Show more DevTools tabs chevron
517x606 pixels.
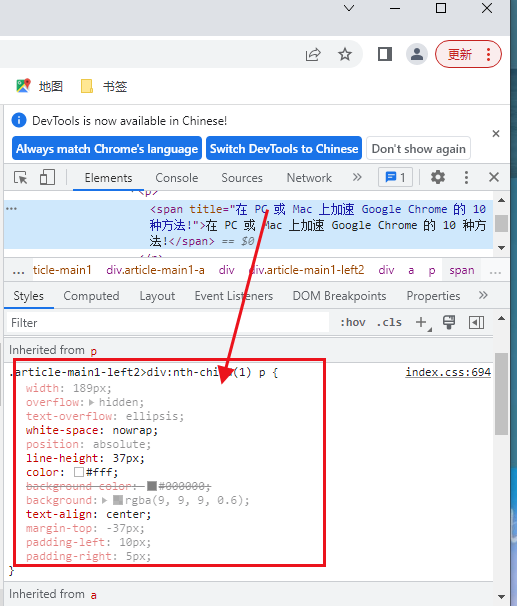[x=357, y=177]
